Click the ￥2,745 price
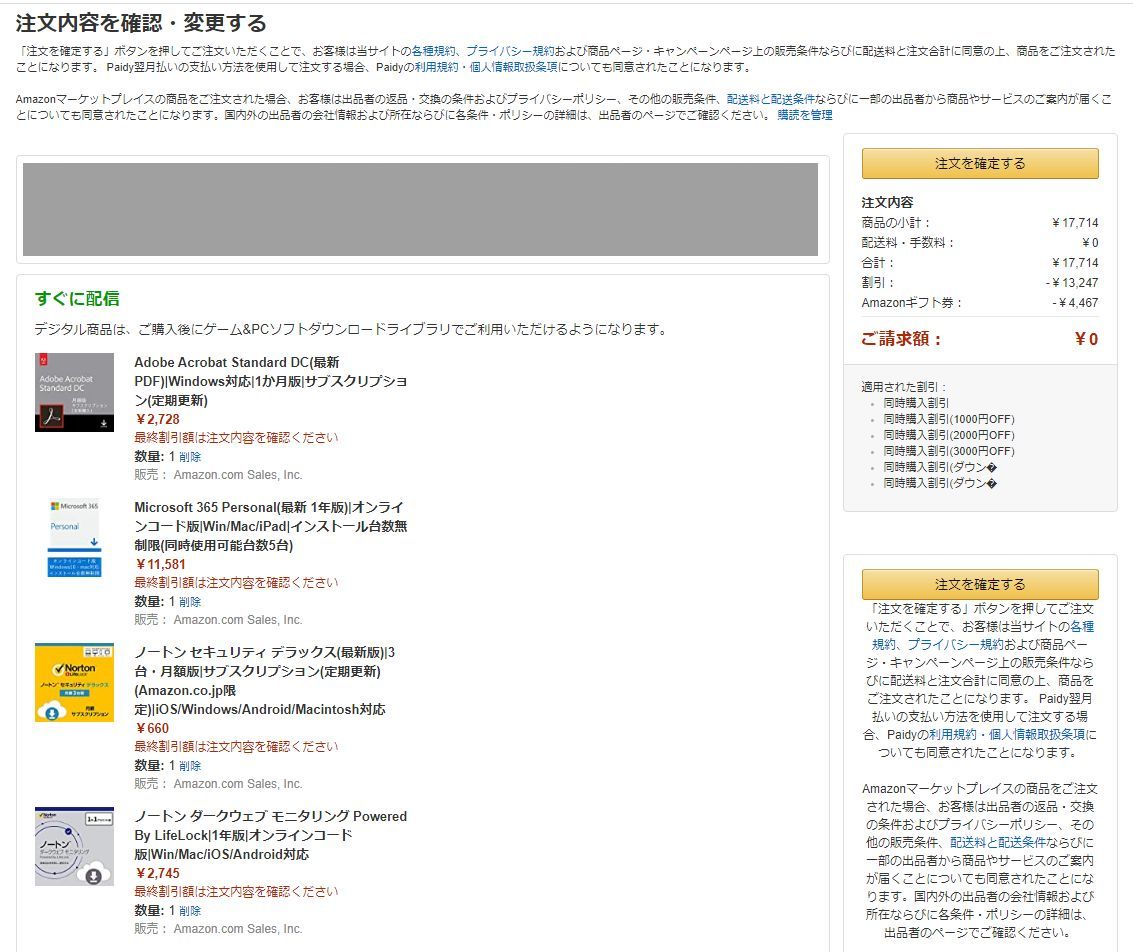The width and height of the screenshot is (1133, 952). (158, 874)
